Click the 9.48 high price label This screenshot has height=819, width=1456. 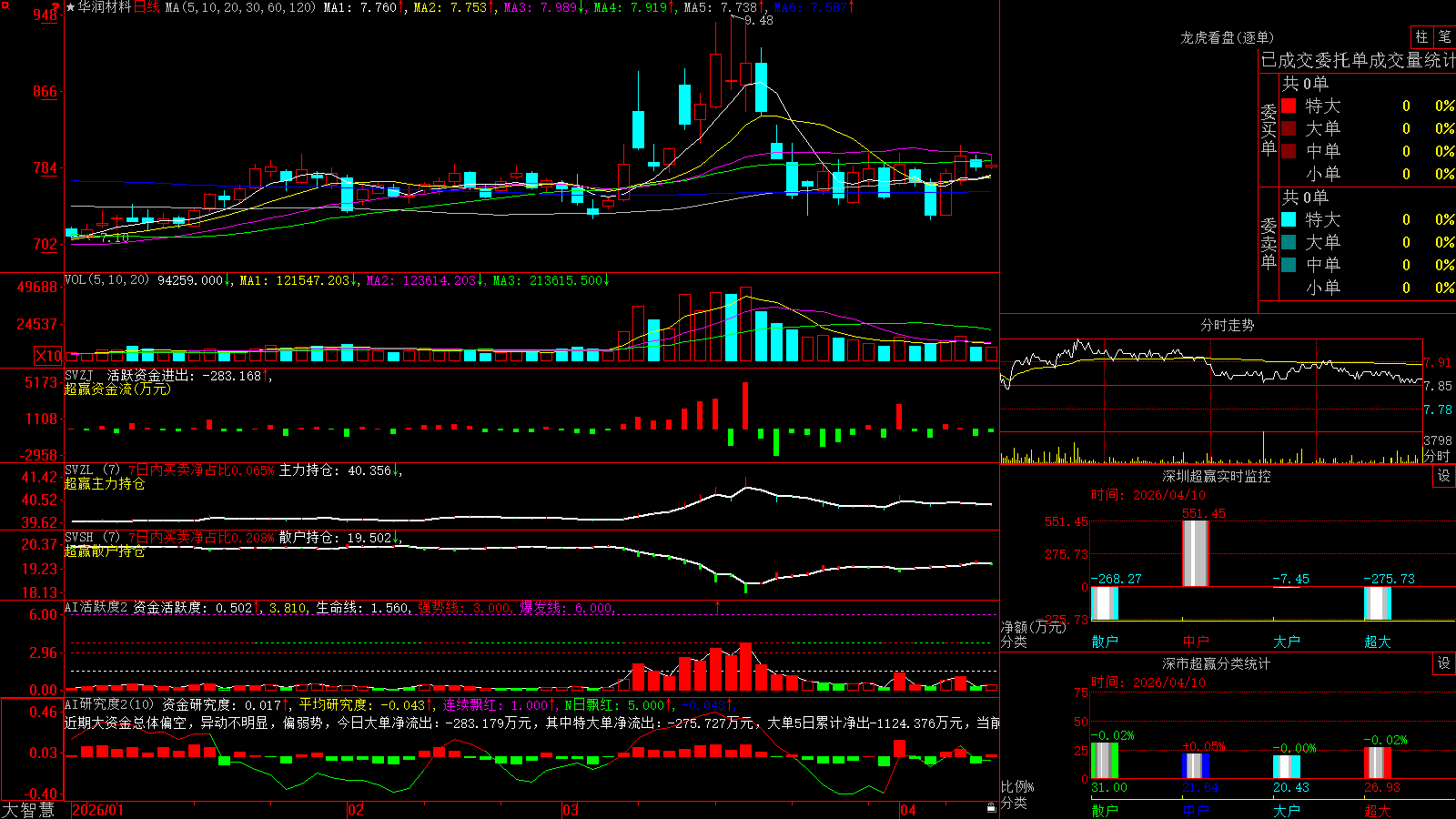click(759, 20)
